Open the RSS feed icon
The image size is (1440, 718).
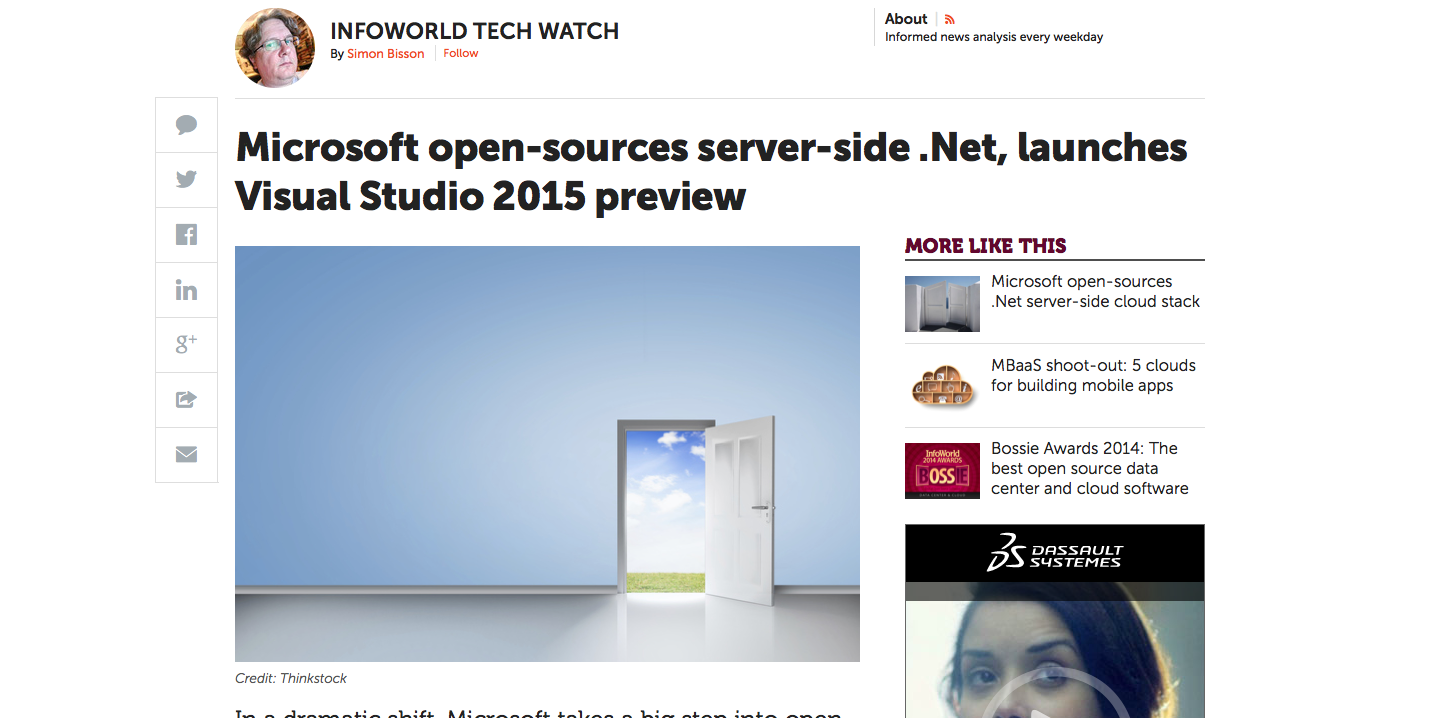(950, 19)
